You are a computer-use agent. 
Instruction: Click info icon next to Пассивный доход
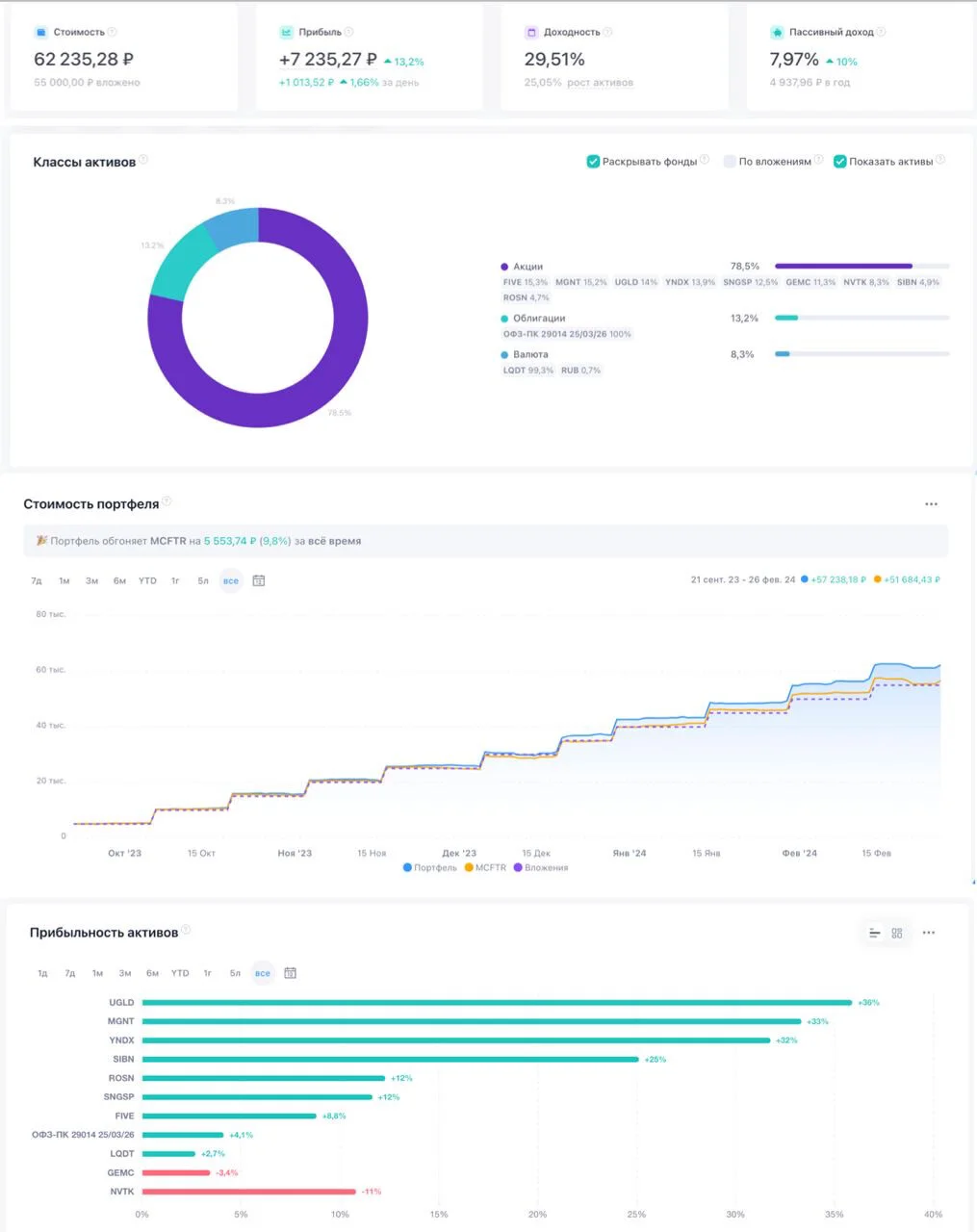pos(881,32)
